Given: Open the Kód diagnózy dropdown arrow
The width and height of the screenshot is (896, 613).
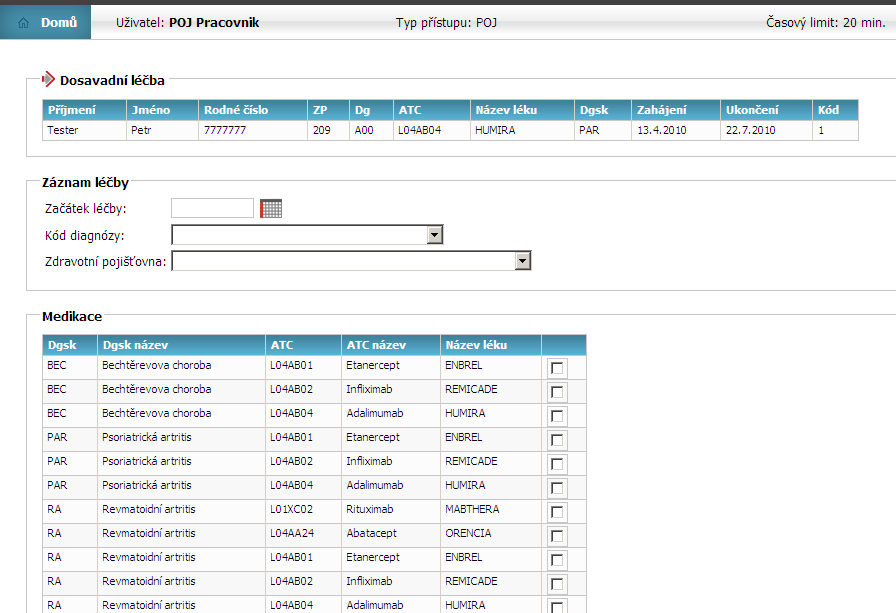Looking at the screenshot, I should point(434,234).
